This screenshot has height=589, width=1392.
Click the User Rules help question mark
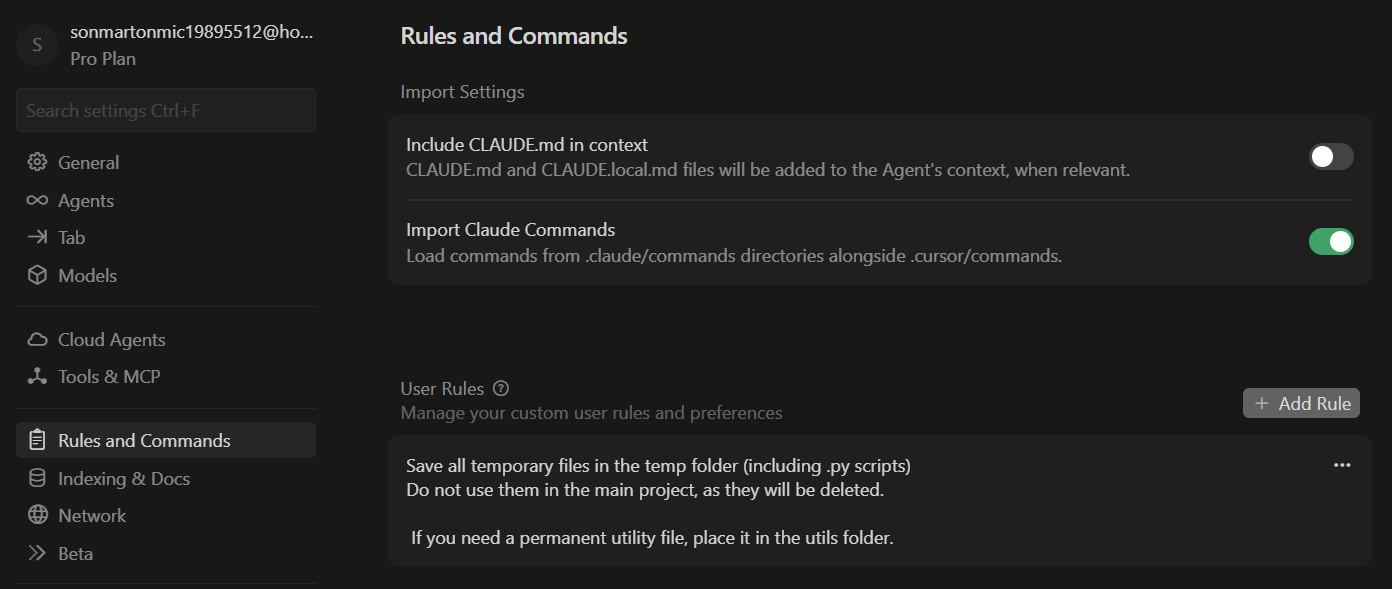coord(501,388)
